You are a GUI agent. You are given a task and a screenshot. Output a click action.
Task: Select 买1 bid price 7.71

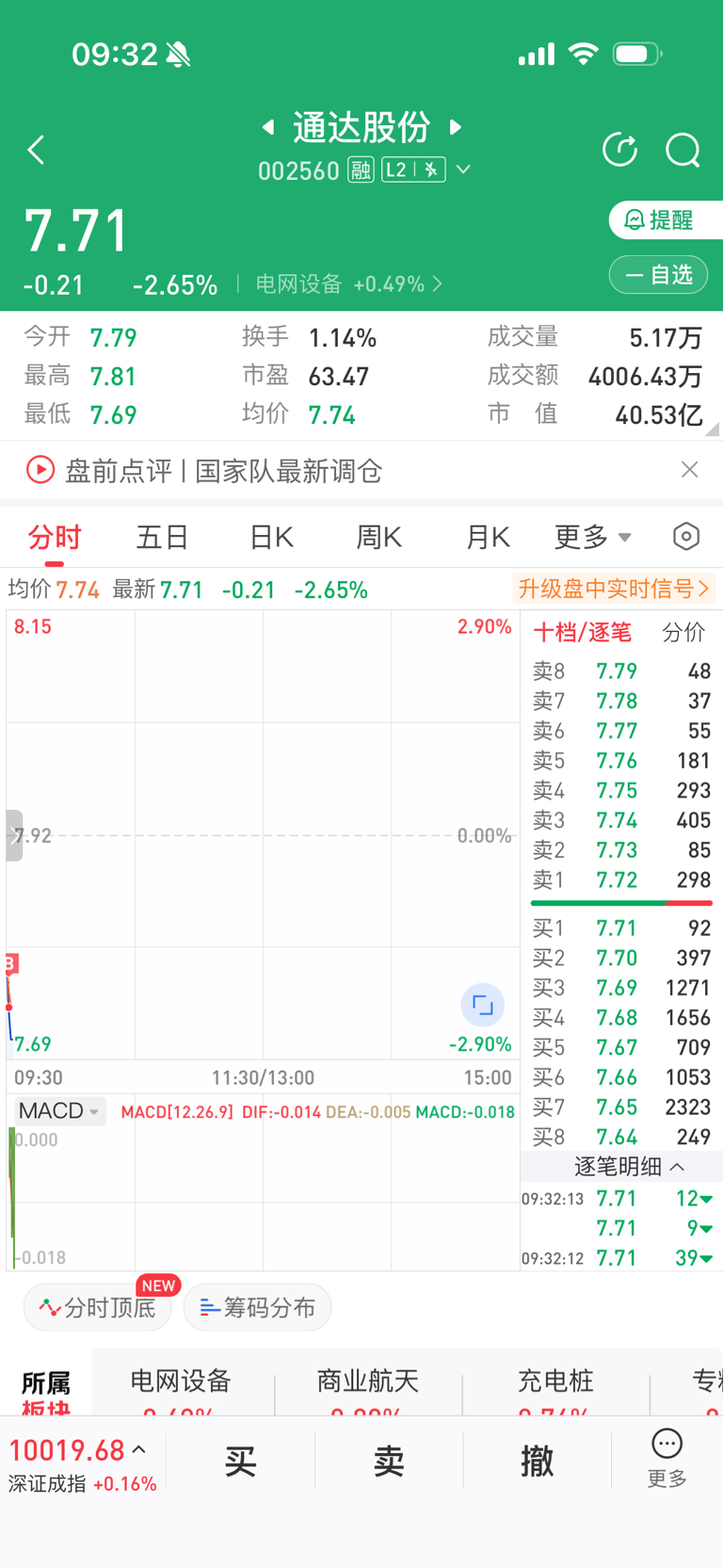(621, 928)
